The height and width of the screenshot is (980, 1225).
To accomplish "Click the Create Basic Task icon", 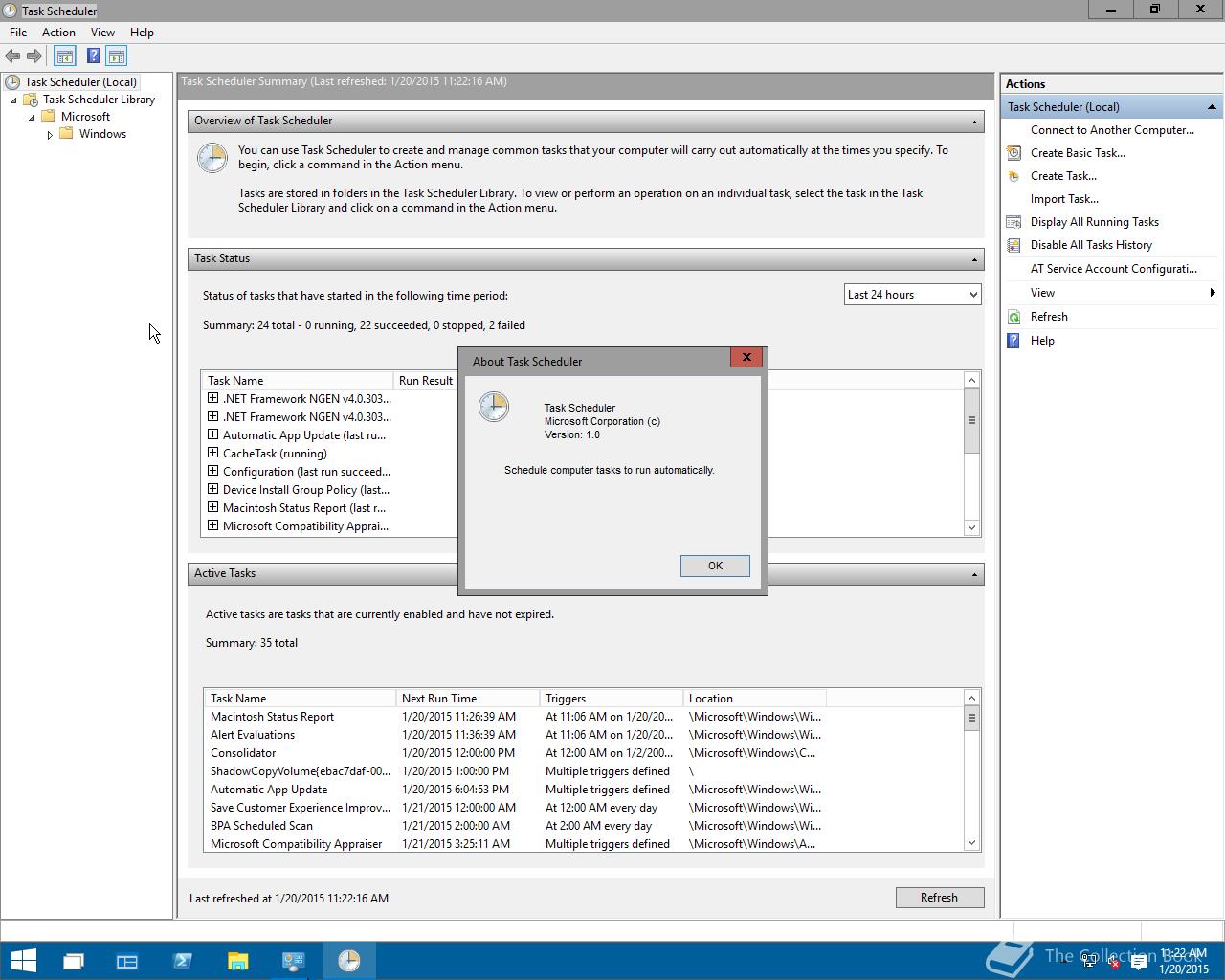I will click(1013, 153).
